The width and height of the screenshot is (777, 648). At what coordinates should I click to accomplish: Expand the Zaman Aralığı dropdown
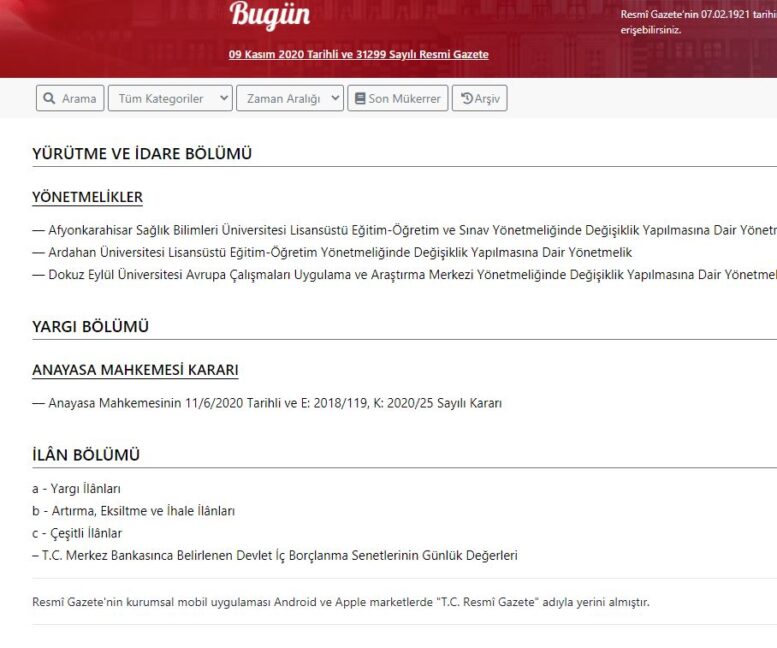pyautogui.click(x=289, y=98)
